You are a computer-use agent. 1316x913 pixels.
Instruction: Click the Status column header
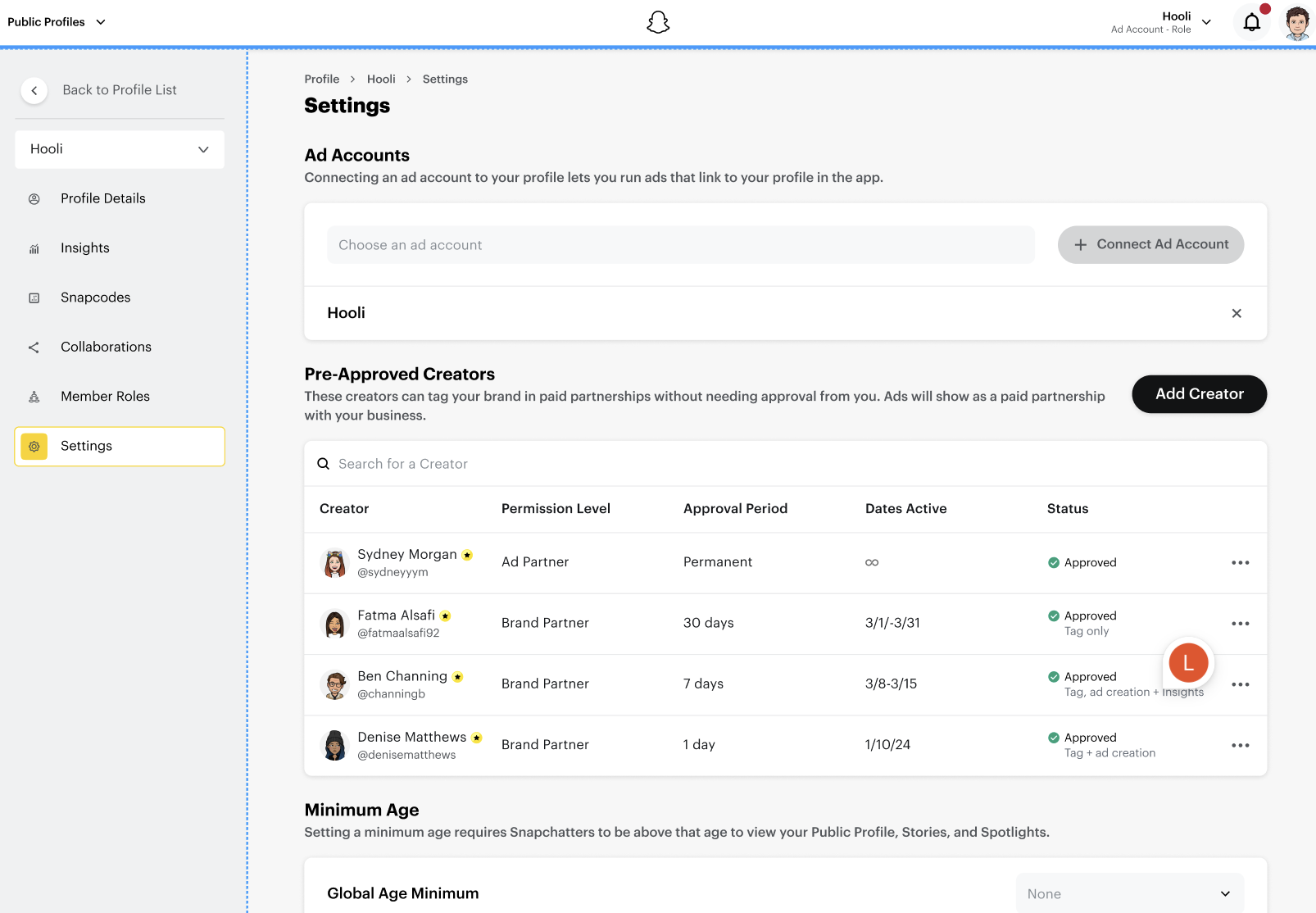click(x=1068, y=509)
